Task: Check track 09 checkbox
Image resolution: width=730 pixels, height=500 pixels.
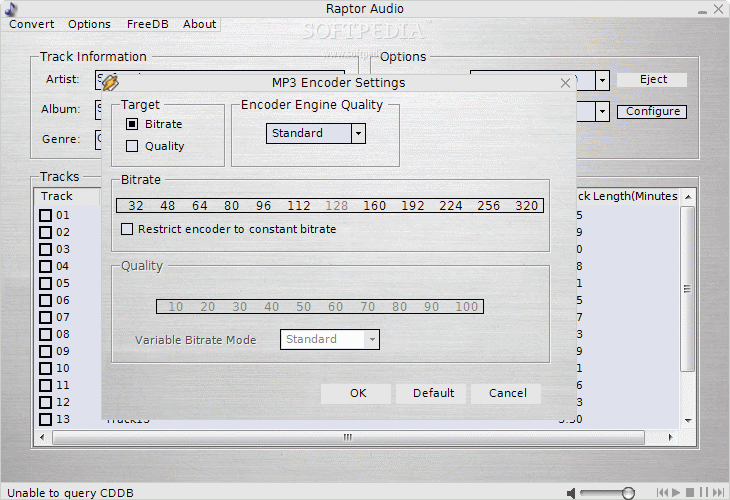Action: 45,351
